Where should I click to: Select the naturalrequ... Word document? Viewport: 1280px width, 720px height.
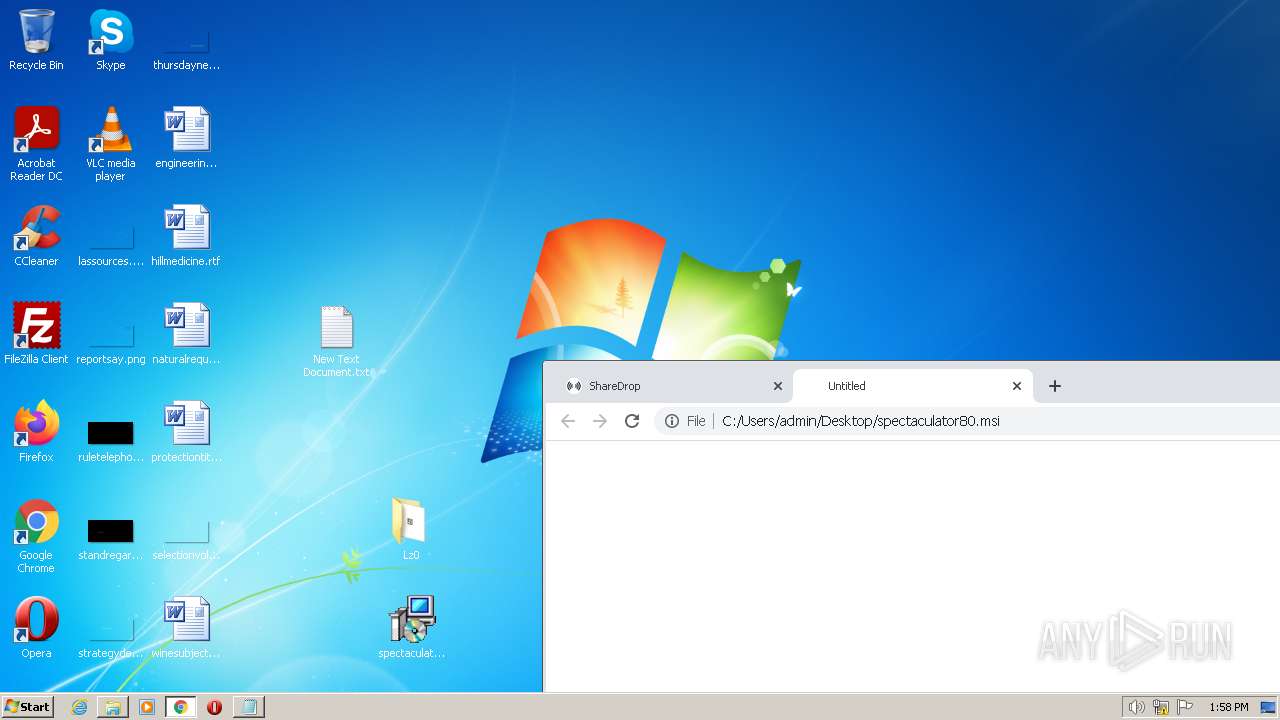click(186, 334)
